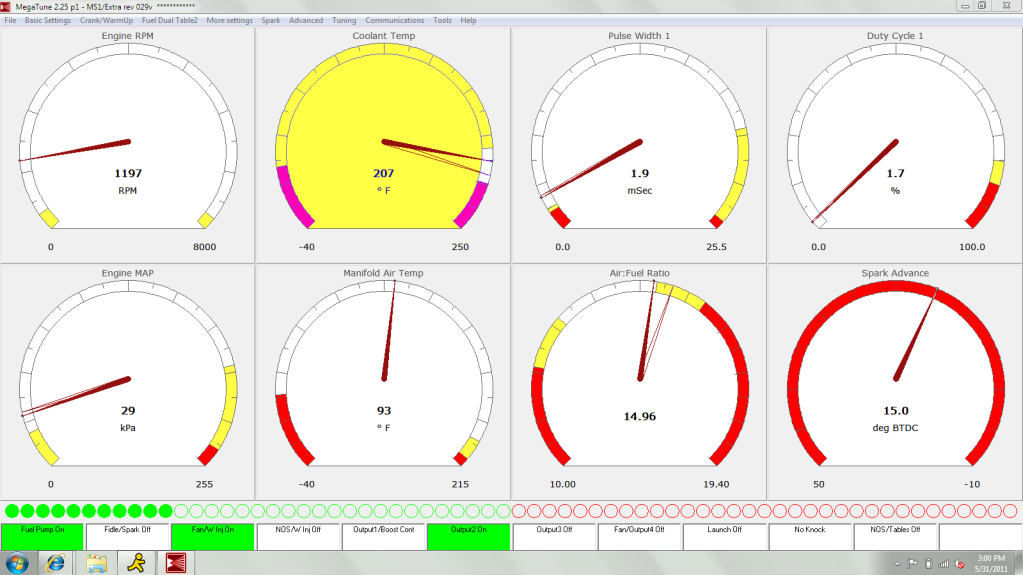Click the Fan/Output4 Off indicator
Image resolution: width=1023 pixels, height=575 pixels.
click(x=639, y=536)
